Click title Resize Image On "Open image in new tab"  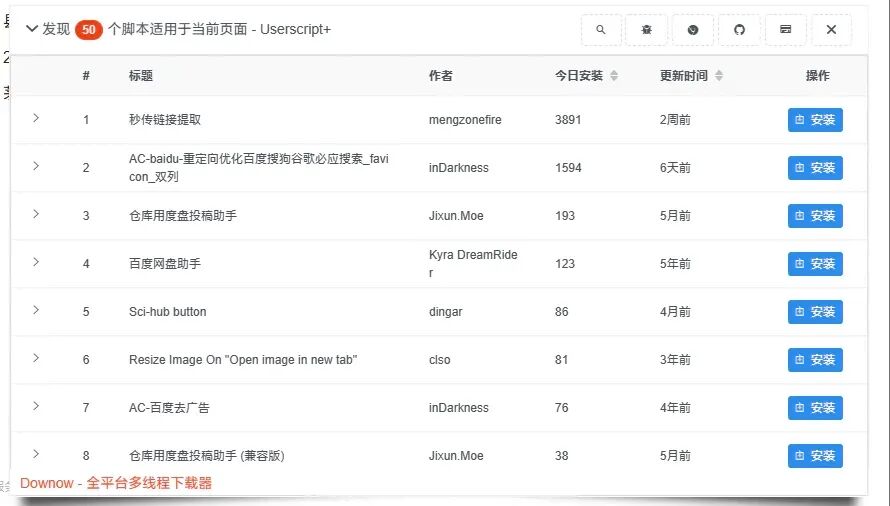tap(243, 359)
